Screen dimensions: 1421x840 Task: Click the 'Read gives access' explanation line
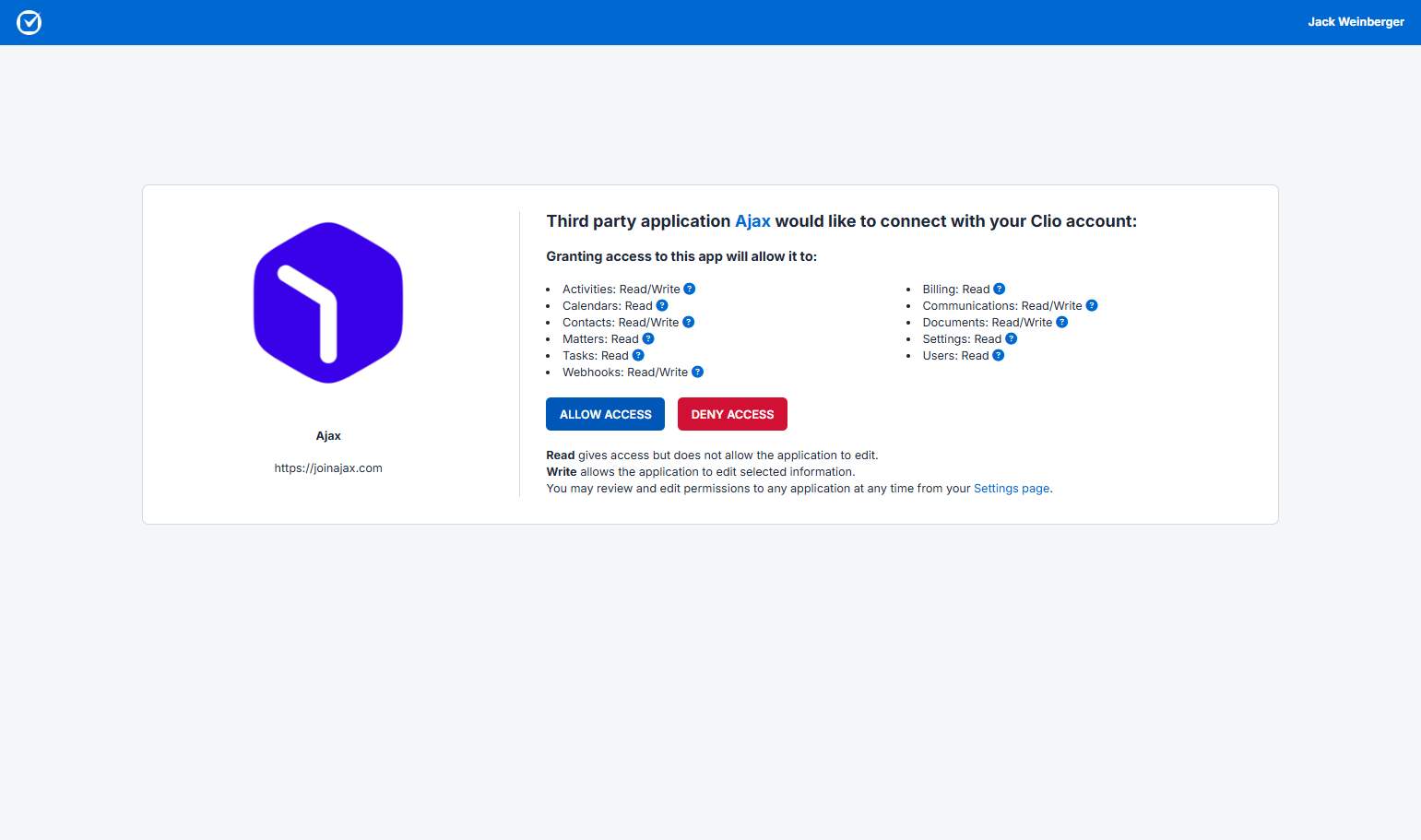click(x=712, y=455)
